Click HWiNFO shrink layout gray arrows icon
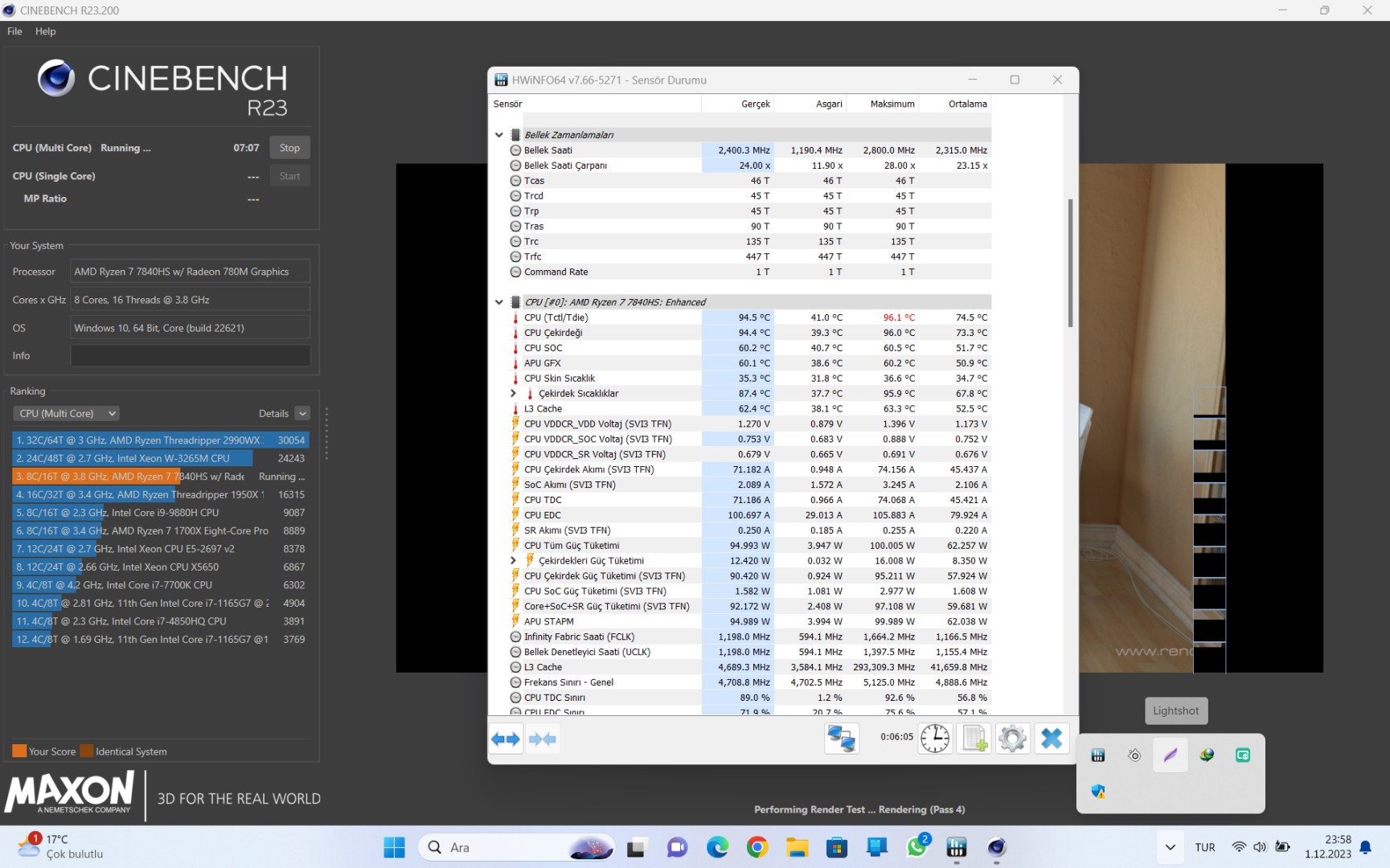 tap(543, 739)
